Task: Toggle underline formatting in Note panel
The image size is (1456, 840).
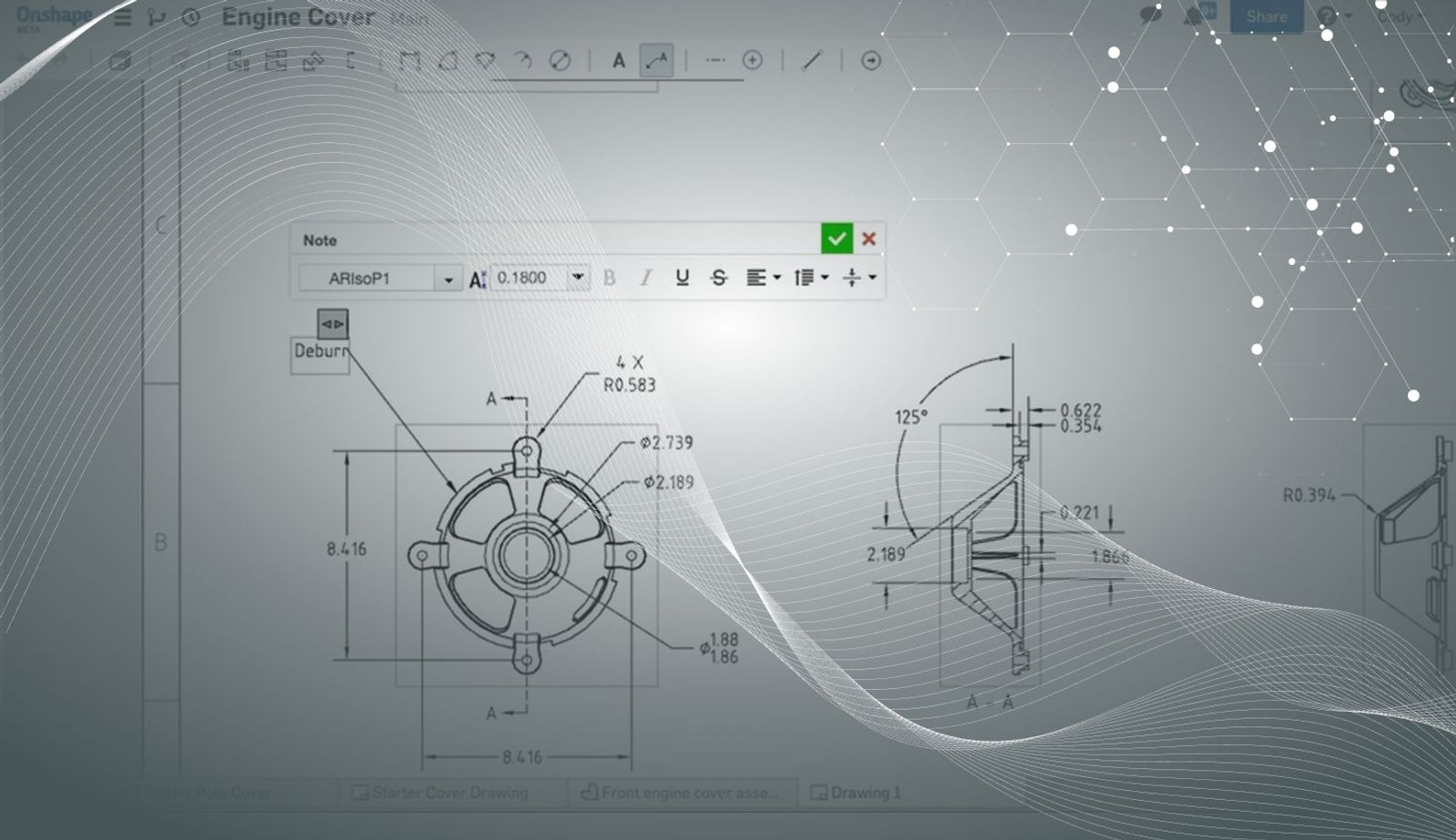Action: click(x=682, y=278)
